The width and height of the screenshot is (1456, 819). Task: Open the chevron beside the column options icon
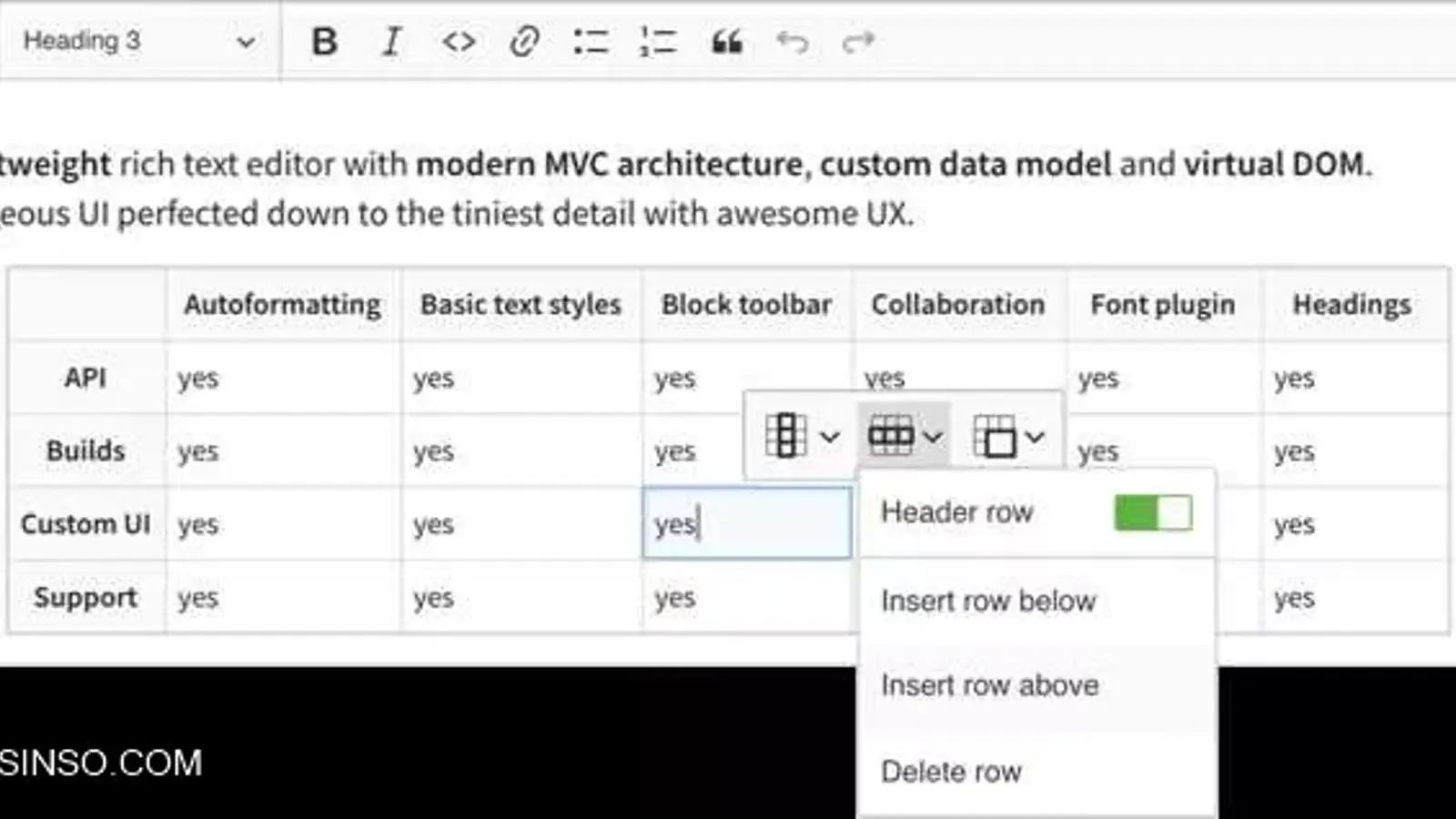pos(830,437)
